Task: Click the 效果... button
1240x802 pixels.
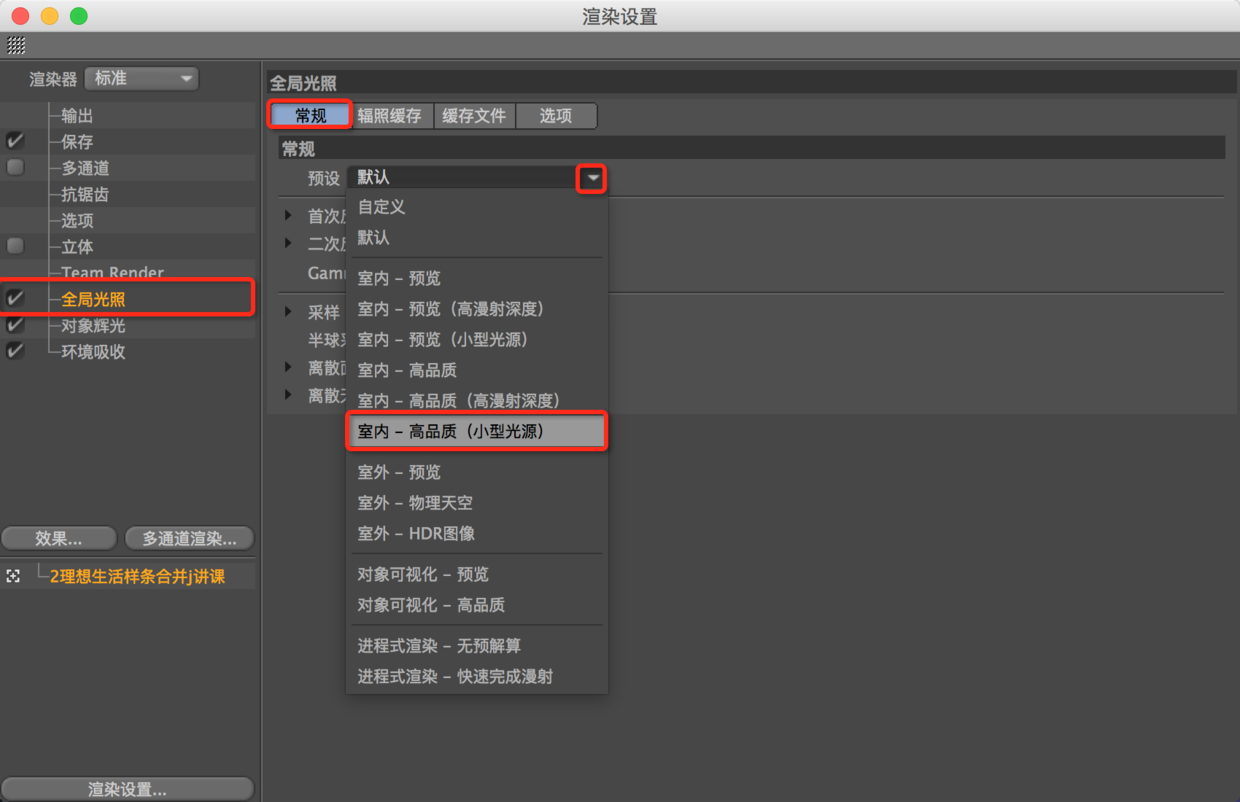Action: point(59,539)
